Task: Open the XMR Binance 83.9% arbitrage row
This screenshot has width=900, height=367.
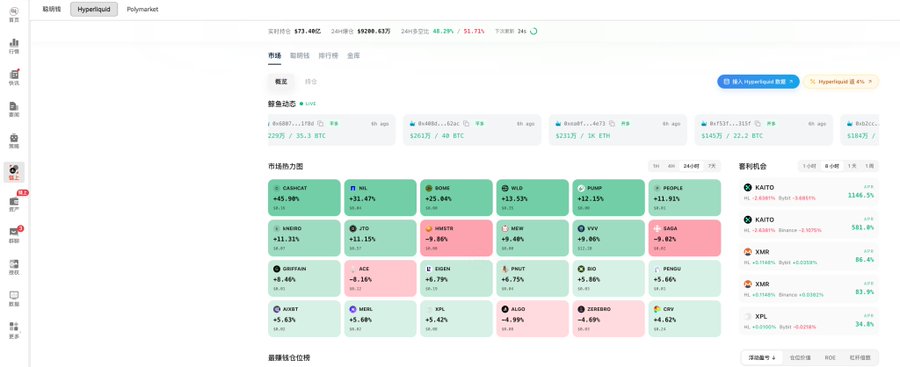Action: [x=809, y=288]
